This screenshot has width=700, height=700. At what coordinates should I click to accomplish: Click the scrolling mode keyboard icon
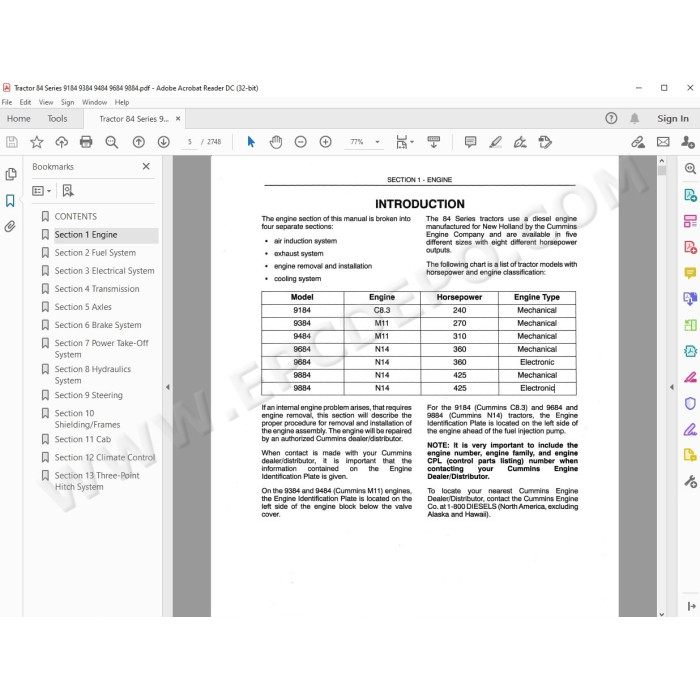433,142
